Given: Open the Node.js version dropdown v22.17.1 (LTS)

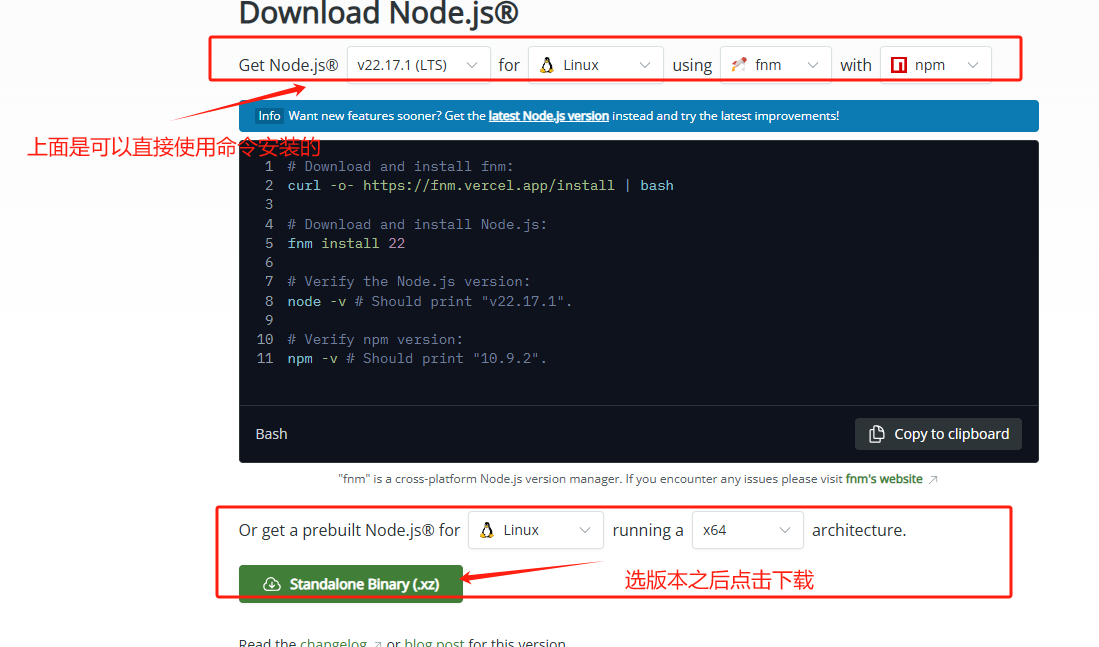Looking at the screenshot, I should (x=418, y=65).
